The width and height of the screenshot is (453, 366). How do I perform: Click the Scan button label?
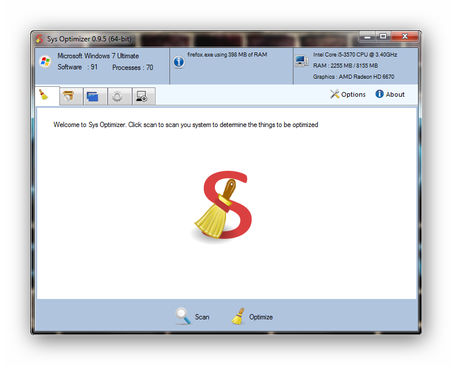(202, 317)
